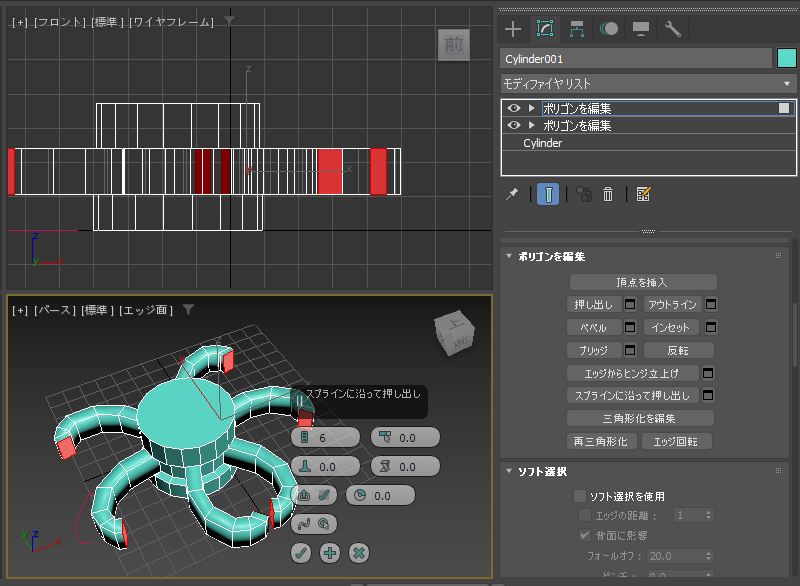Confirm caddy with the OK checkmark button
Image resolution: width=800 pixels, height=586 pixels.
301,553
